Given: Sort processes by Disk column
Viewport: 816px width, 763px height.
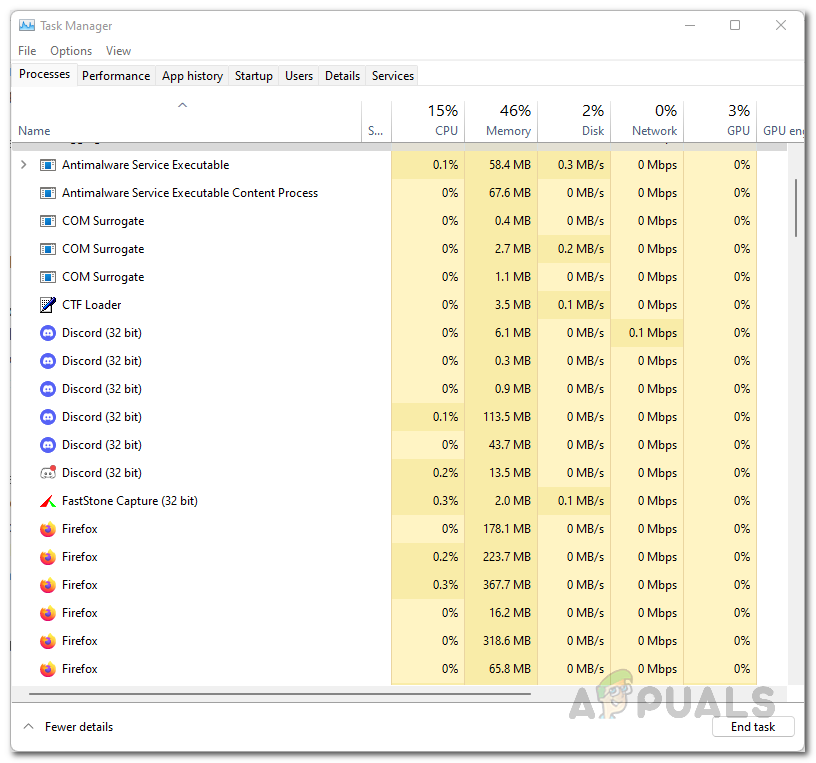Looking at the screenshot, I should [x=574, y=121].
